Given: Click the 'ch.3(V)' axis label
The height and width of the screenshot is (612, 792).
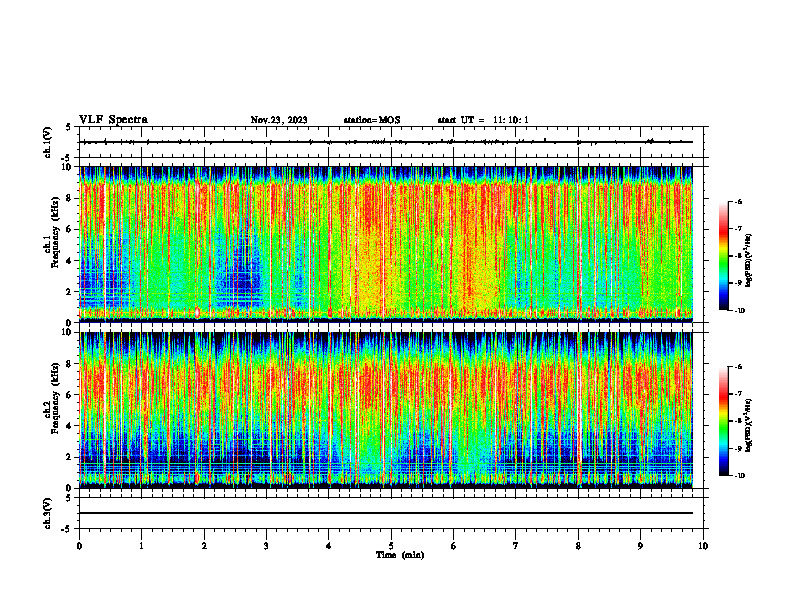Looking at the screenshot, I should [x=47, y=513].
